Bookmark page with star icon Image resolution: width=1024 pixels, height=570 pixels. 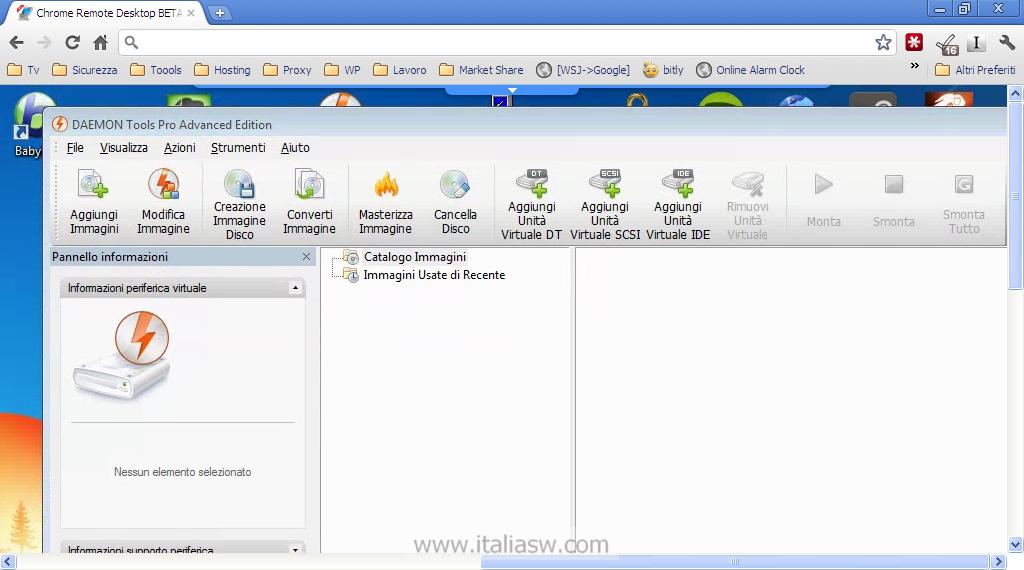click(883, 42)
